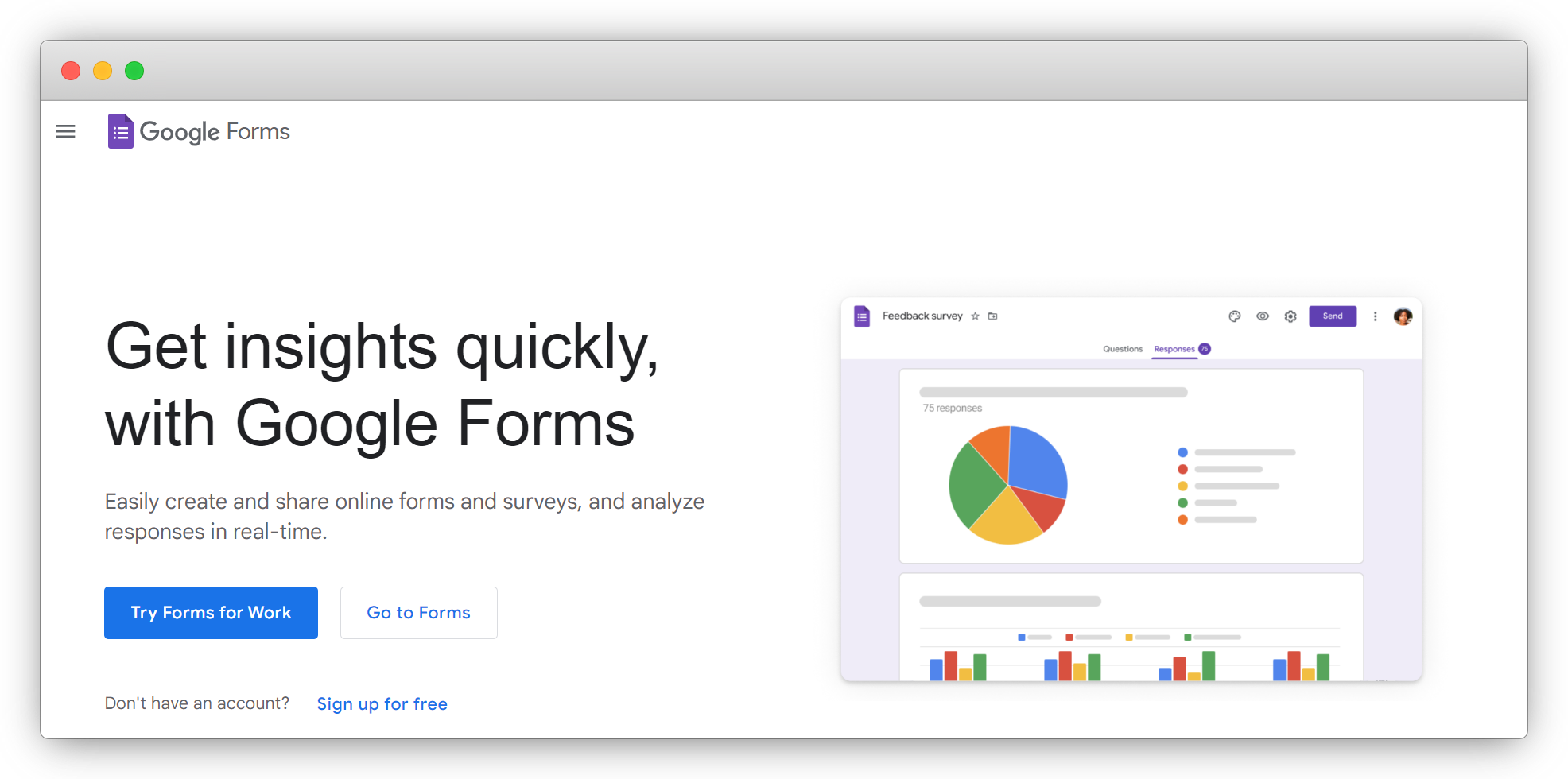
Task: Click the pie chart graphic
Action: click(1008, 485)
